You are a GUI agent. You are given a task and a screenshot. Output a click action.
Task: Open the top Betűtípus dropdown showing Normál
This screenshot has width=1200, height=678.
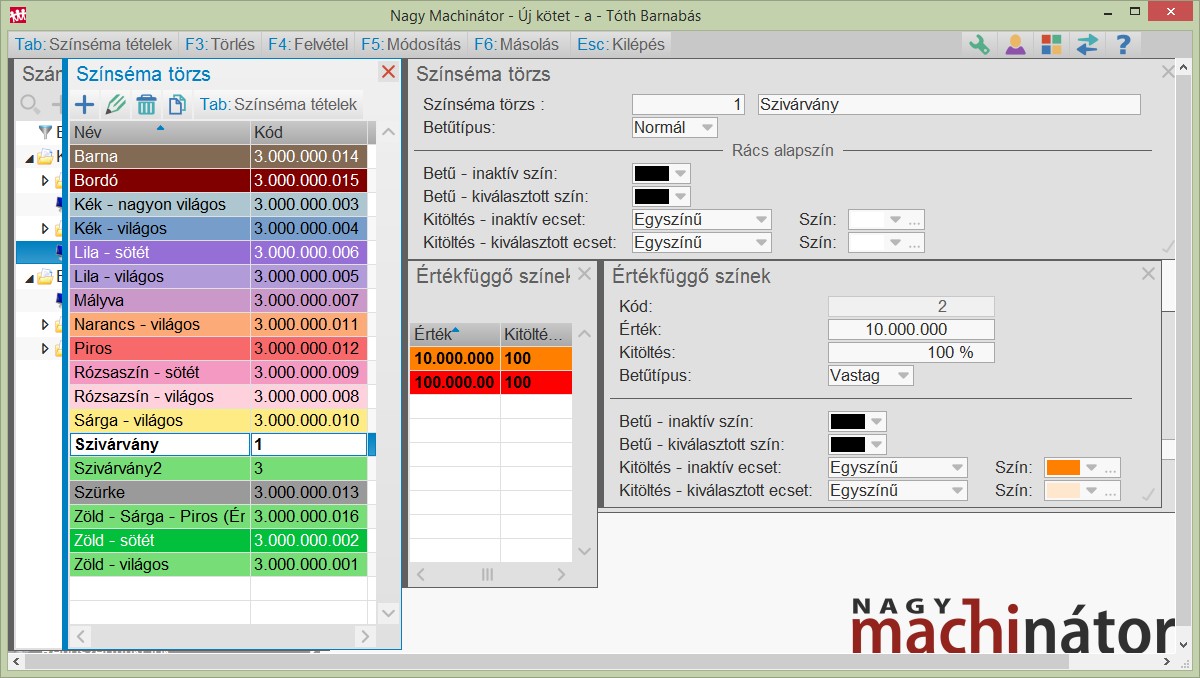[x=675, y=128]
